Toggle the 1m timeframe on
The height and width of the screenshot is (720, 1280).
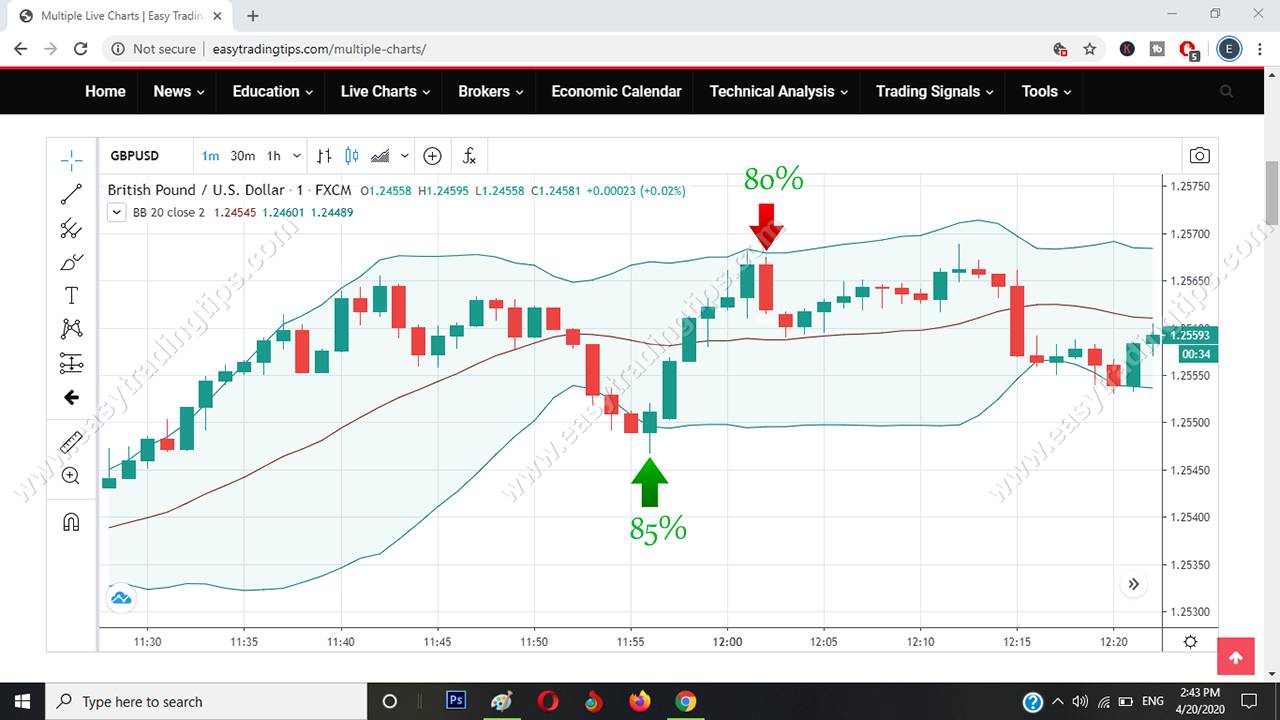(211, 155)
